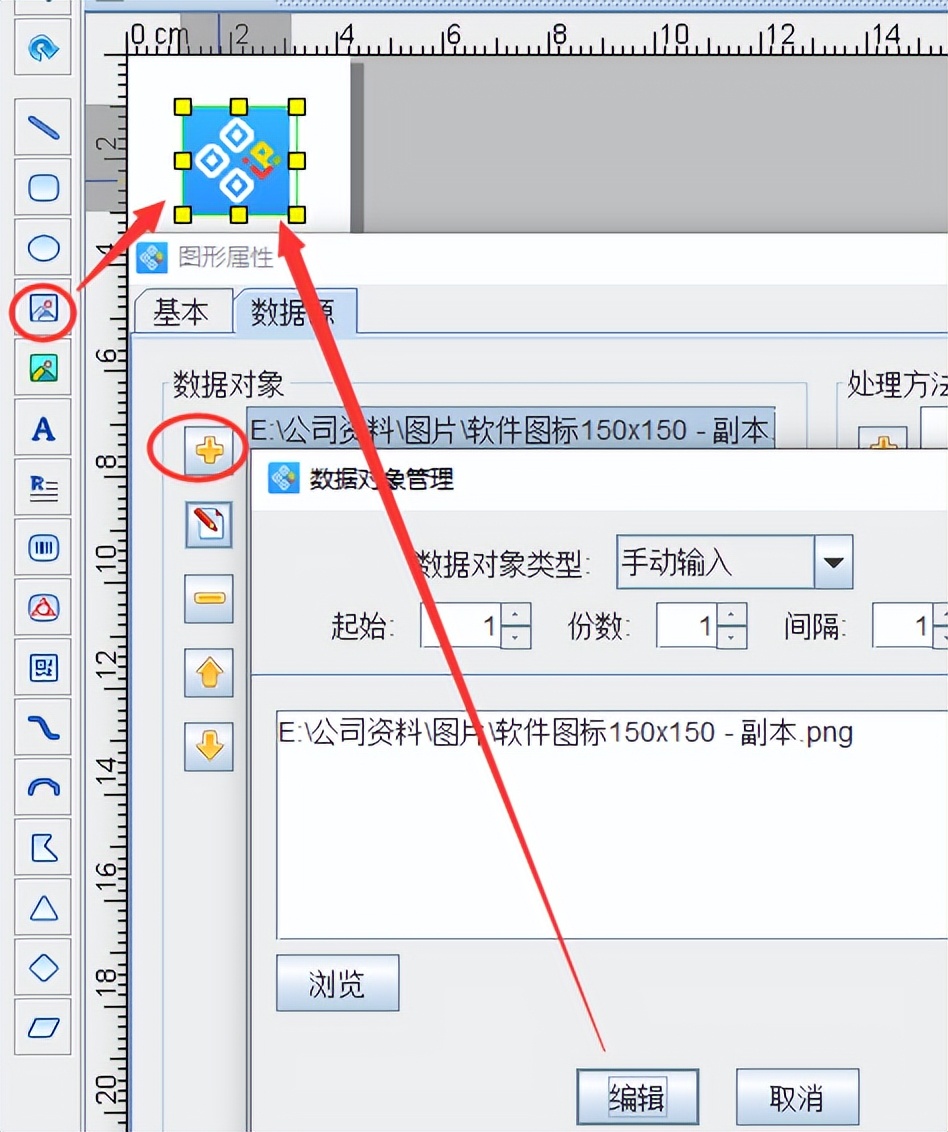Select the diamond shape tool
This screenshot has width=948, height=1132.
click(43, 967)
